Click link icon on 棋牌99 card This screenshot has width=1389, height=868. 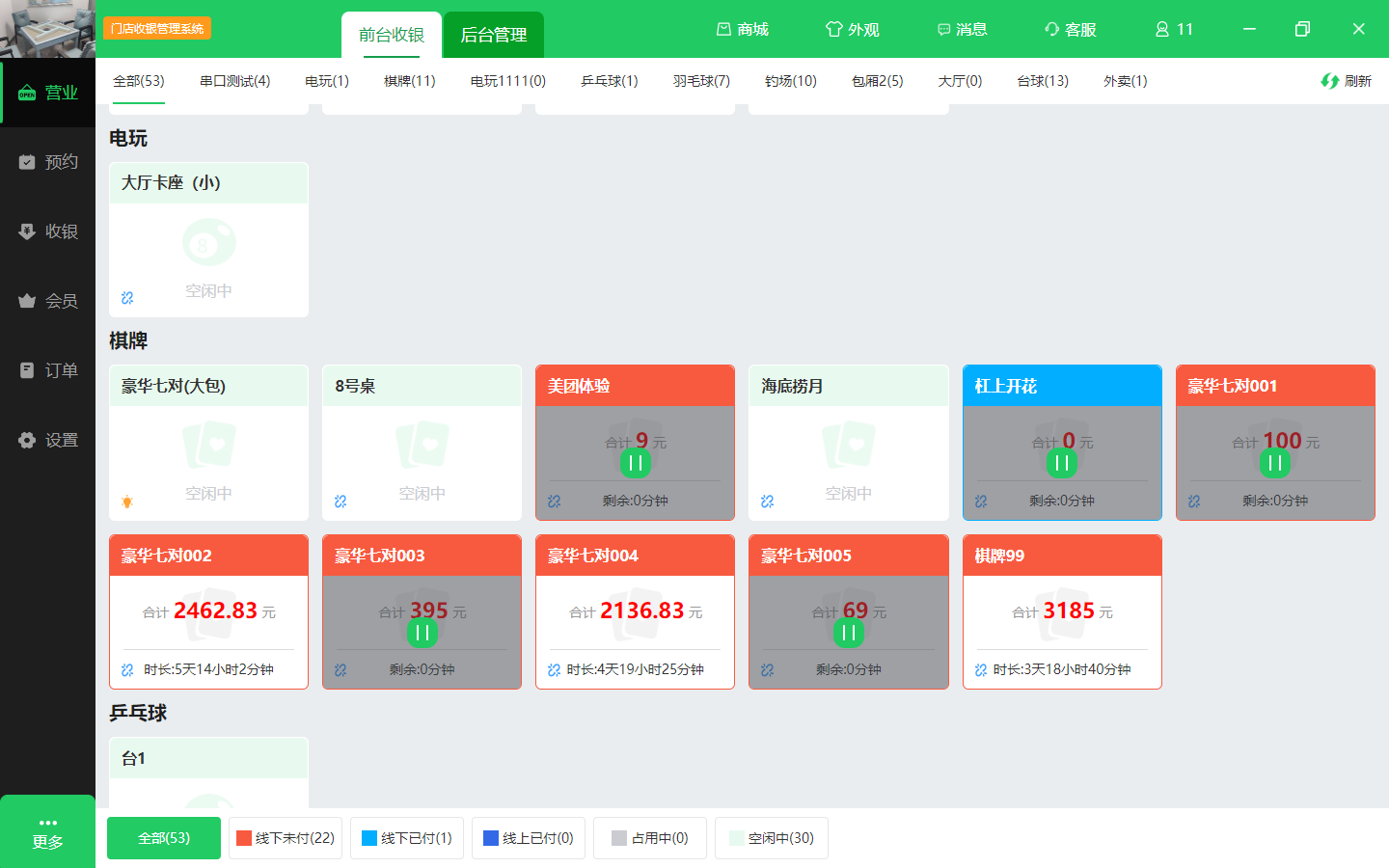(x=981, y=670)
